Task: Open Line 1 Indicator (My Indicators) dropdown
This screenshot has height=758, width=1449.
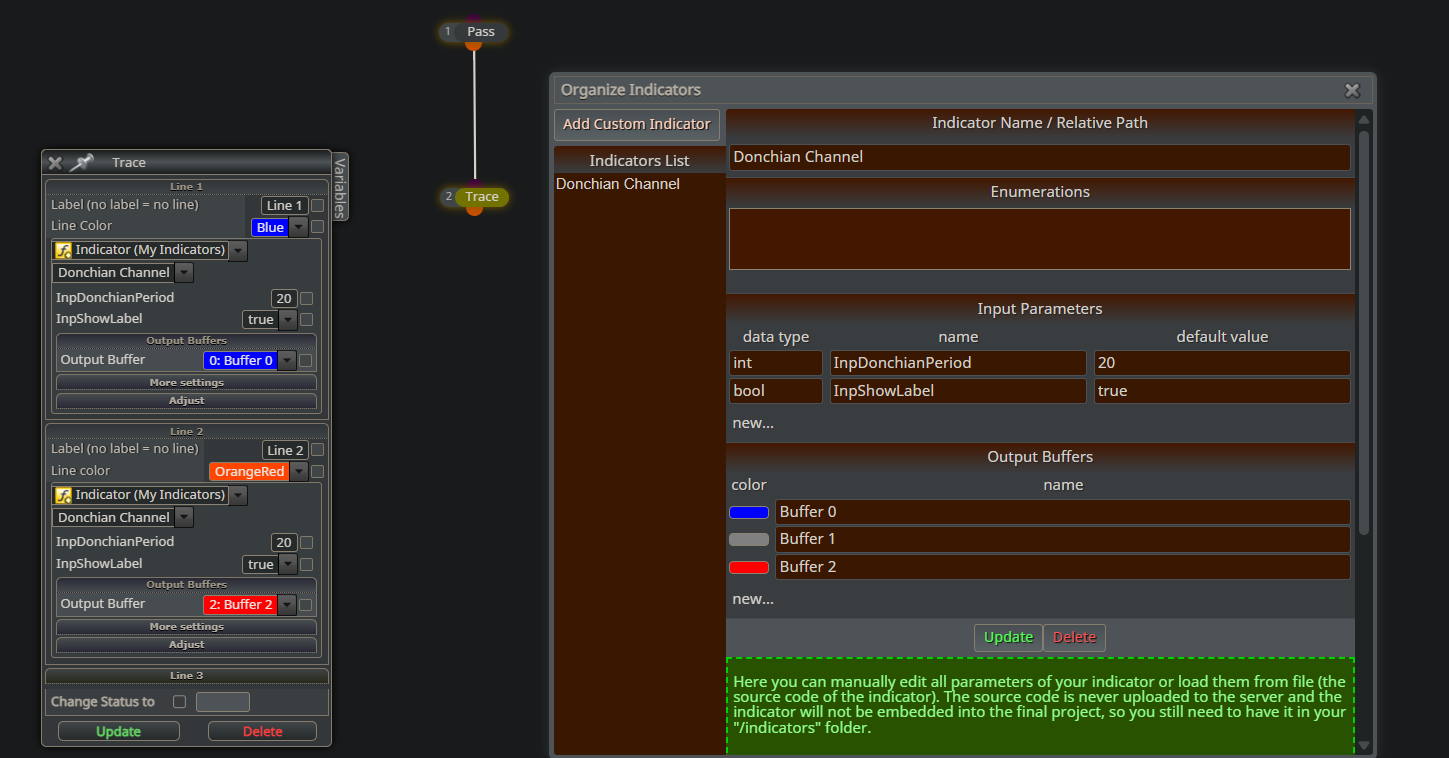Action: [x=237, y=250]
